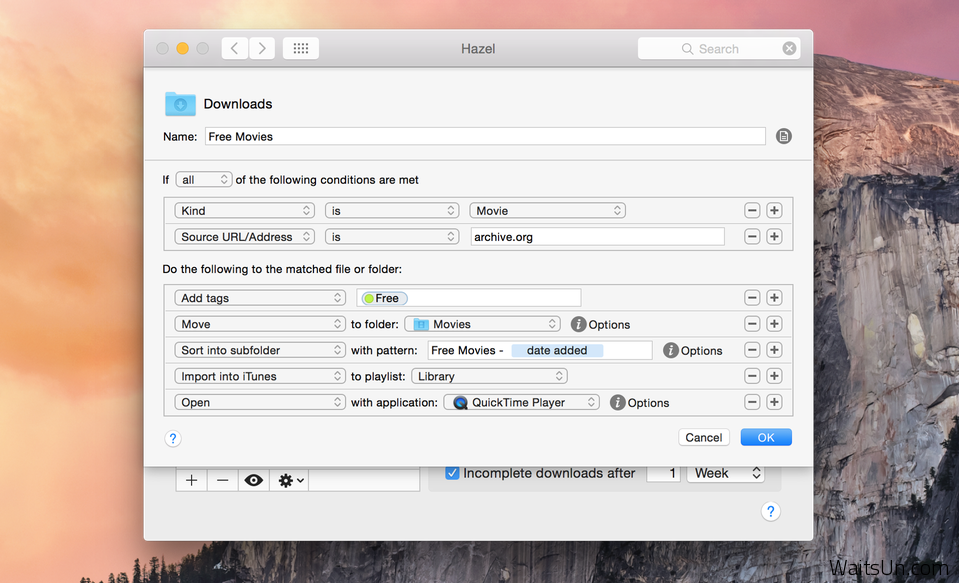Show all preferences grid button
This screenshot has height=583, width=959.
(300, 48)
